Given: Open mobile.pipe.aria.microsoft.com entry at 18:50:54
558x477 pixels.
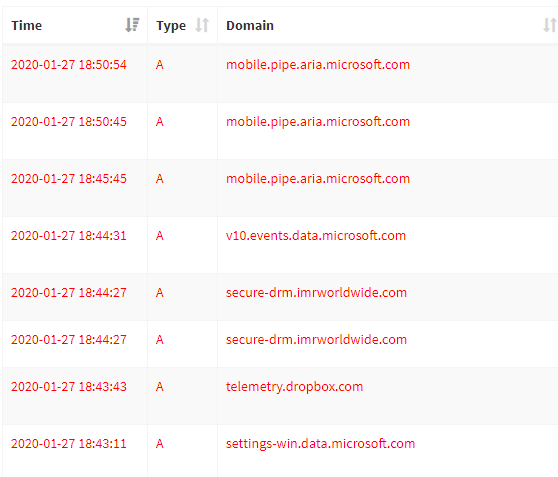Looking at the screenshot, I should coord(318,65).
